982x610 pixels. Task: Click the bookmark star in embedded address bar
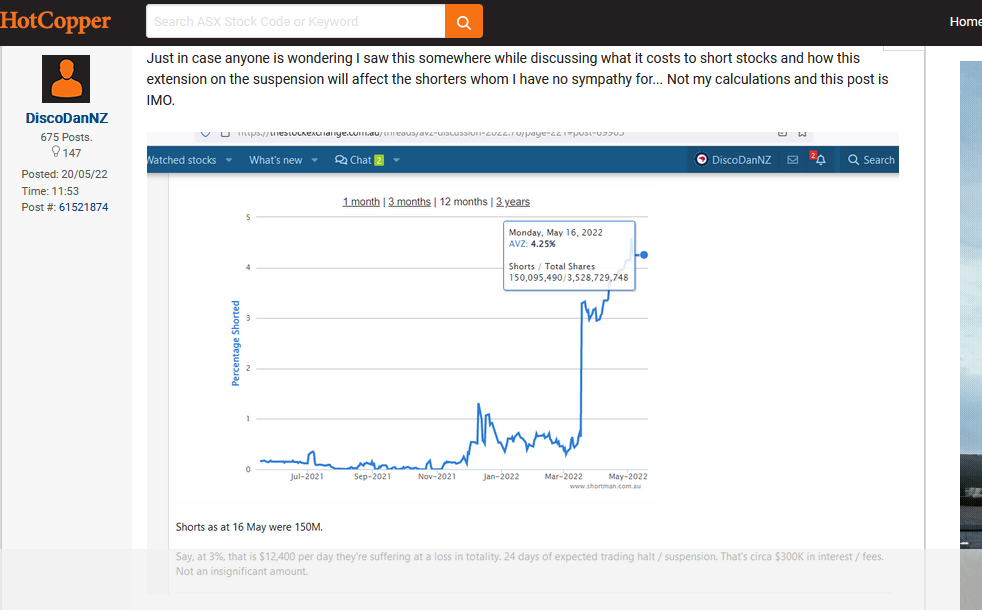point(802,133)
